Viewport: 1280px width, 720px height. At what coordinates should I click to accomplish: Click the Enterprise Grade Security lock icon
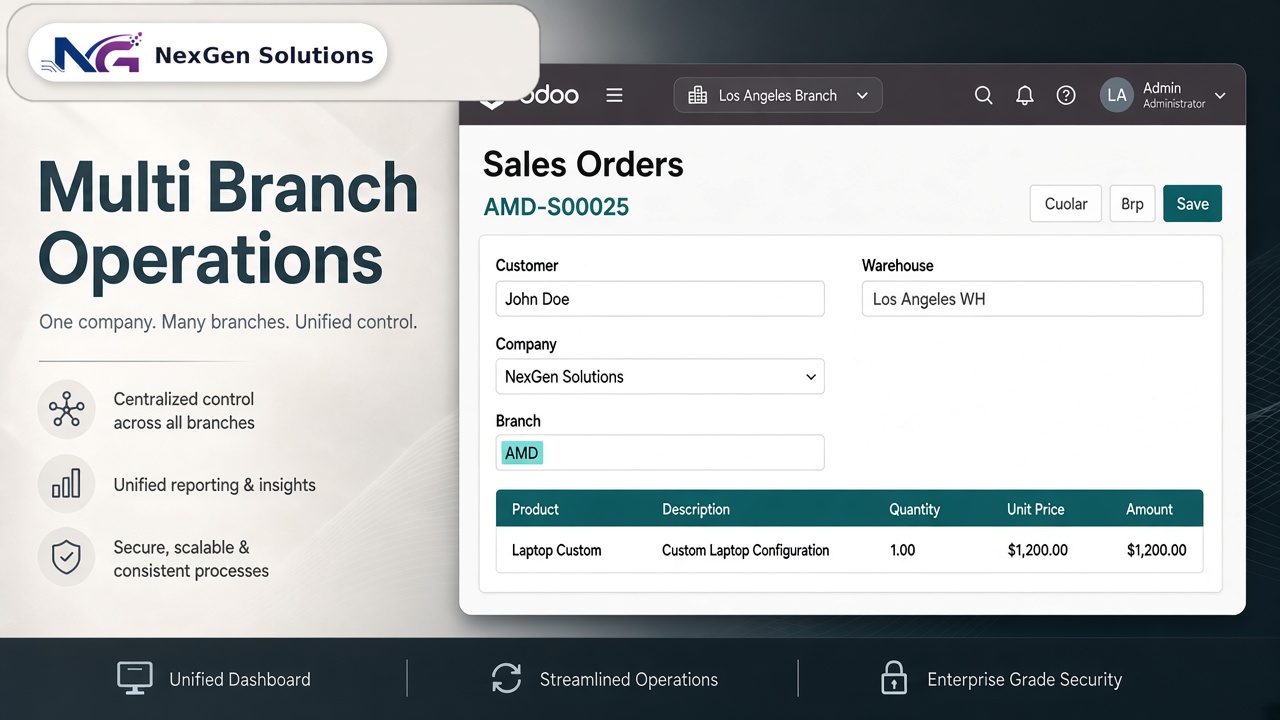click(x=893, y=677)
